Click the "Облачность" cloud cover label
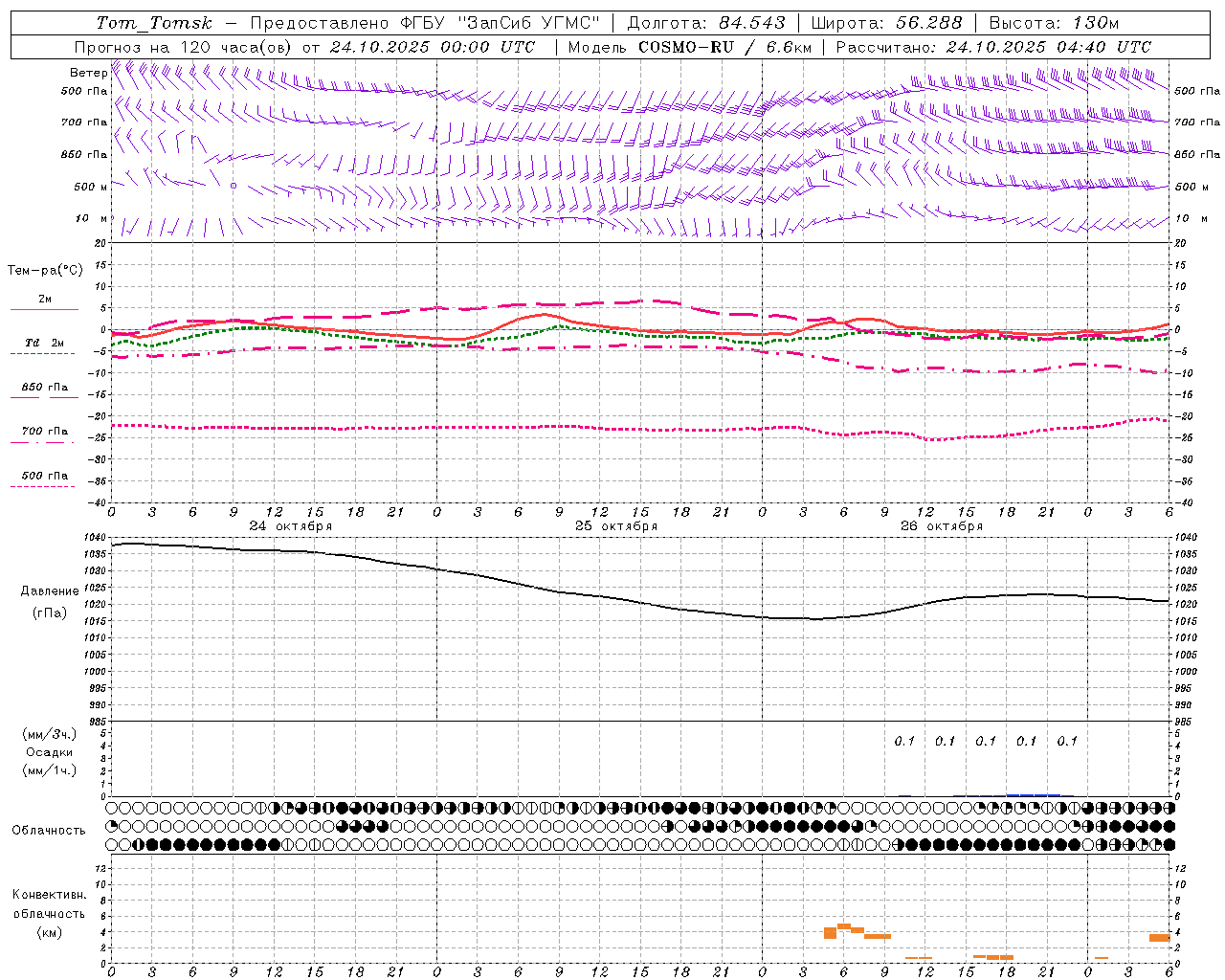1225x980 pixels. tap(49, 831)
